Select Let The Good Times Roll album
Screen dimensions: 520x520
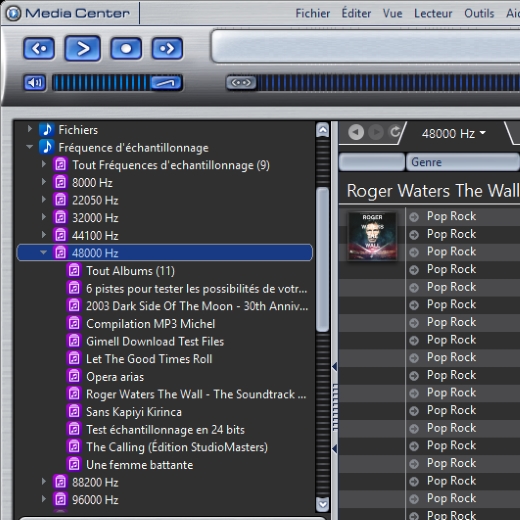click(149, 359)
